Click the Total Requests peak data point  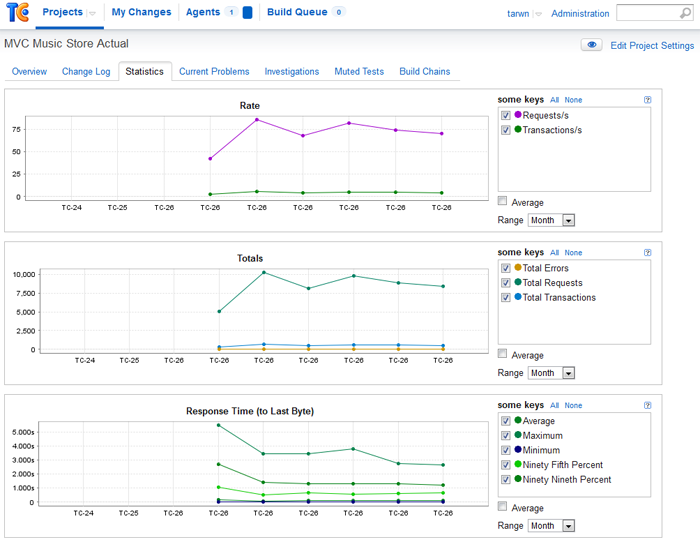[264, 272]
